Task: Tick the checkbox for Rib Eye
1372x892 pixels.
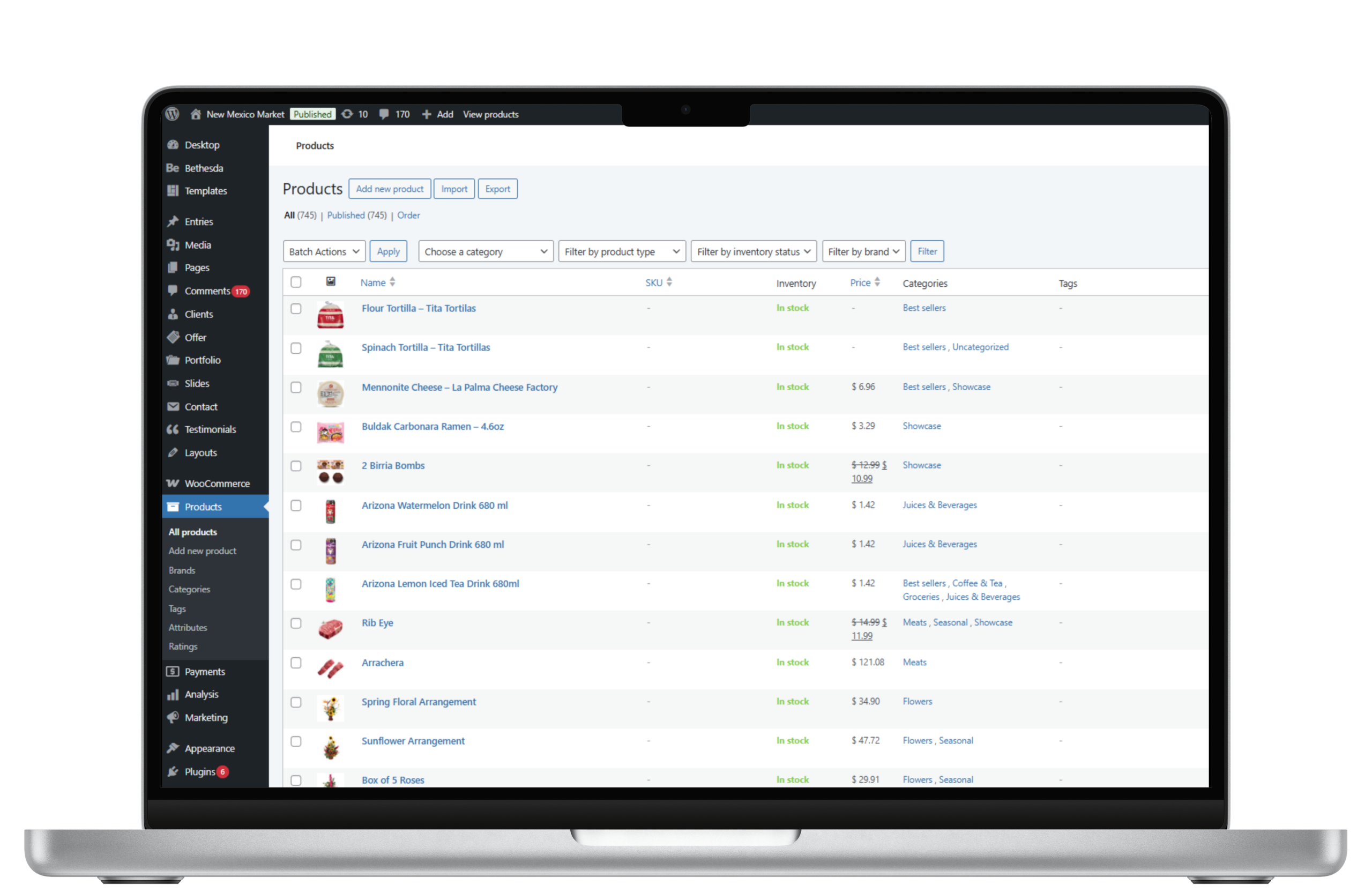Action: (x=296, y=623)
